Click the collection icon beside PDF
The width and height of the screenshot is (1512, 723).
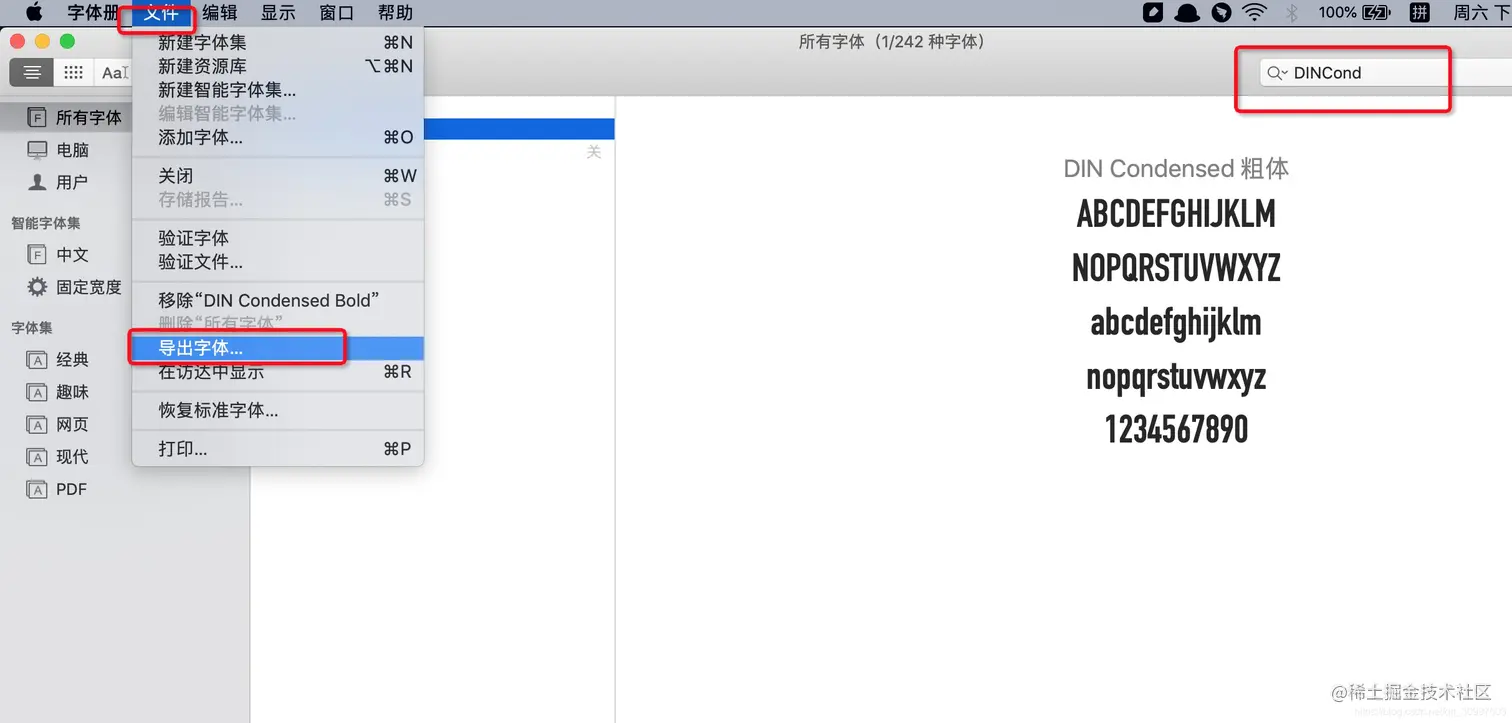click(x=37, y=490)
